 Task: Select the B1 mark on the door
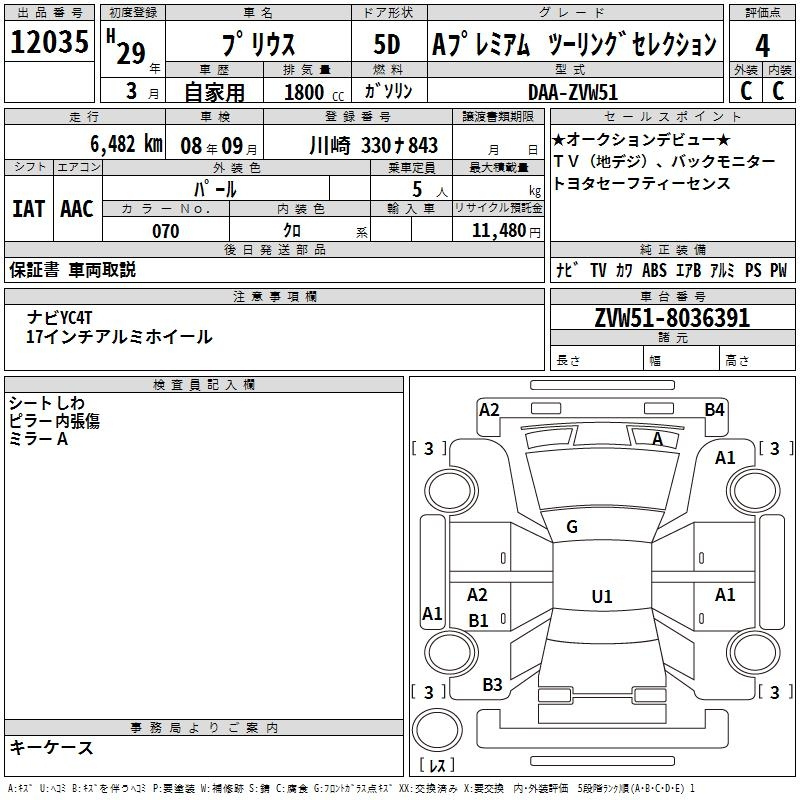(478, 620)
